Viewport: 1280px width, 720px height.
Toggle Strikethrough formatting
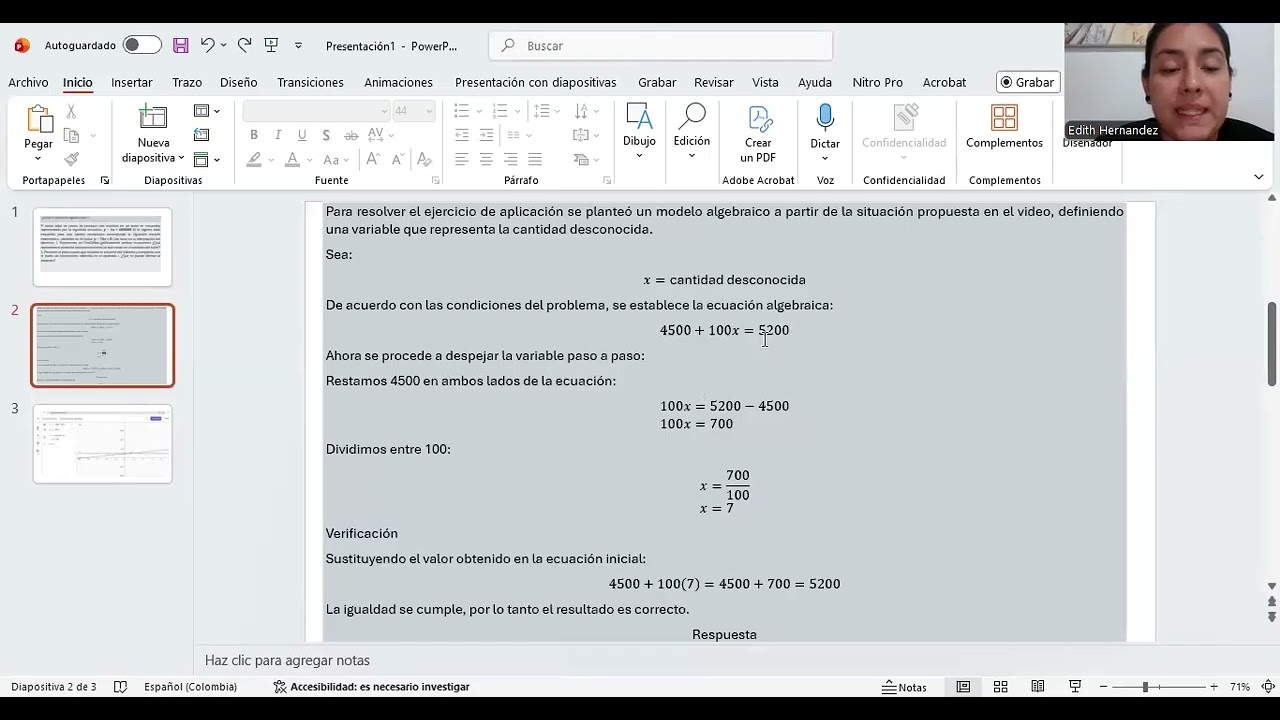351,135
